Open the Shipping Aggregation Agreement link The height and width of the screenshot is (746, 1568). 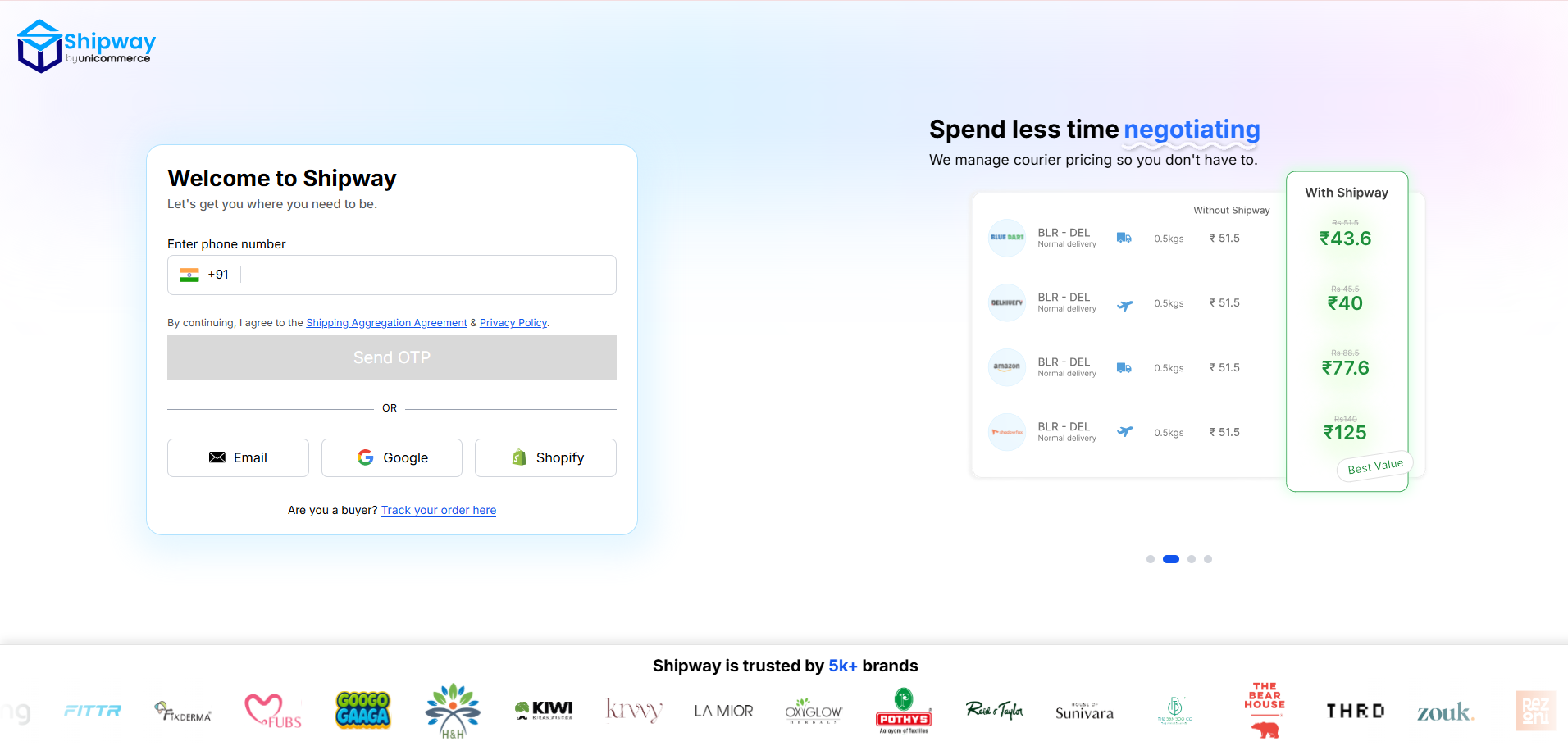coord(386,323)
